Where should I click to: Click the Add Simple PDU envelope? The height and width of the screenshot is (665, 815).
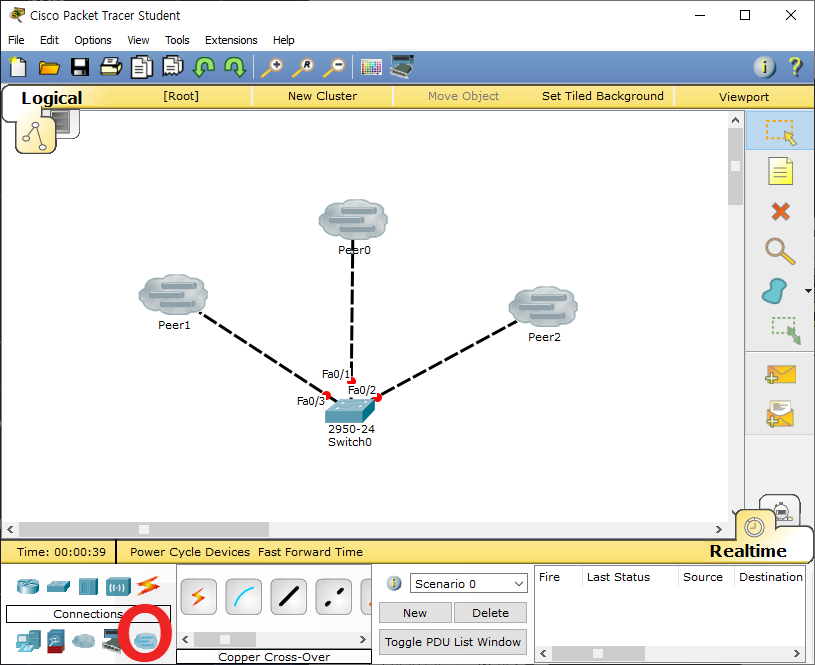tap(780, 374)
